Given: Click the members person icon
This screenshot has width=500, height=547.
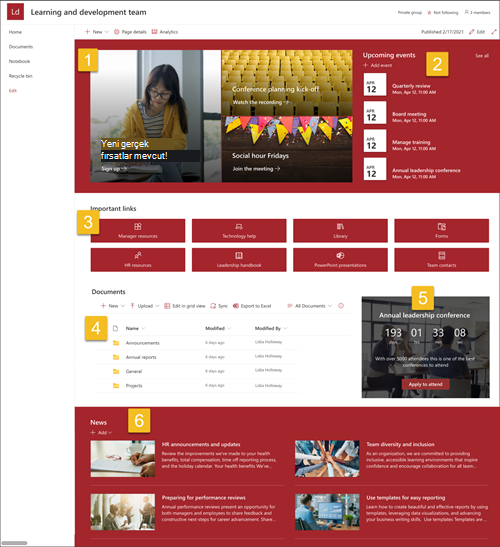Looking at the screenshot, I should pyautogui.click(x=467, y=12).
